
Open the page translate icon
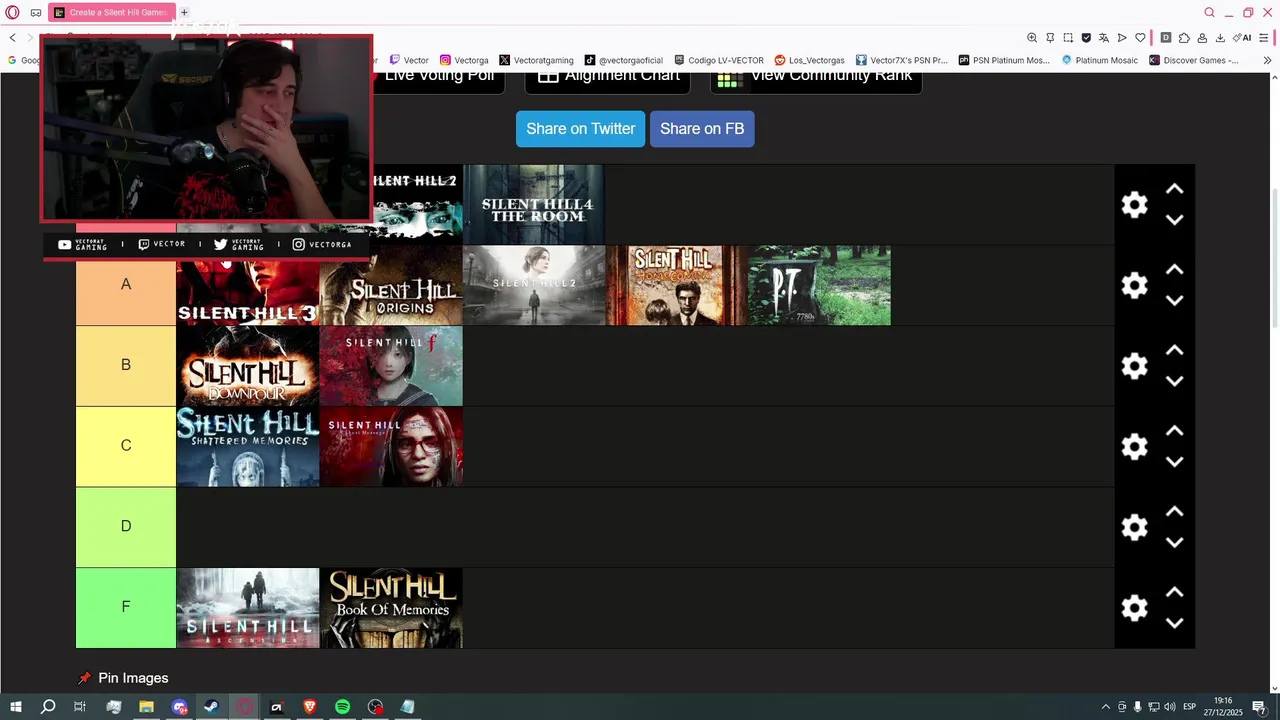(x=1104, y=38)
